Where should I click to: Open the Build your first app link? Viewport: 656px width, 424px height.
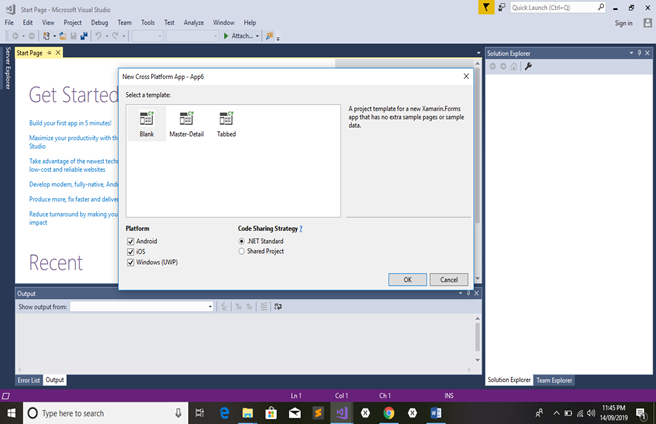(70, 123)
